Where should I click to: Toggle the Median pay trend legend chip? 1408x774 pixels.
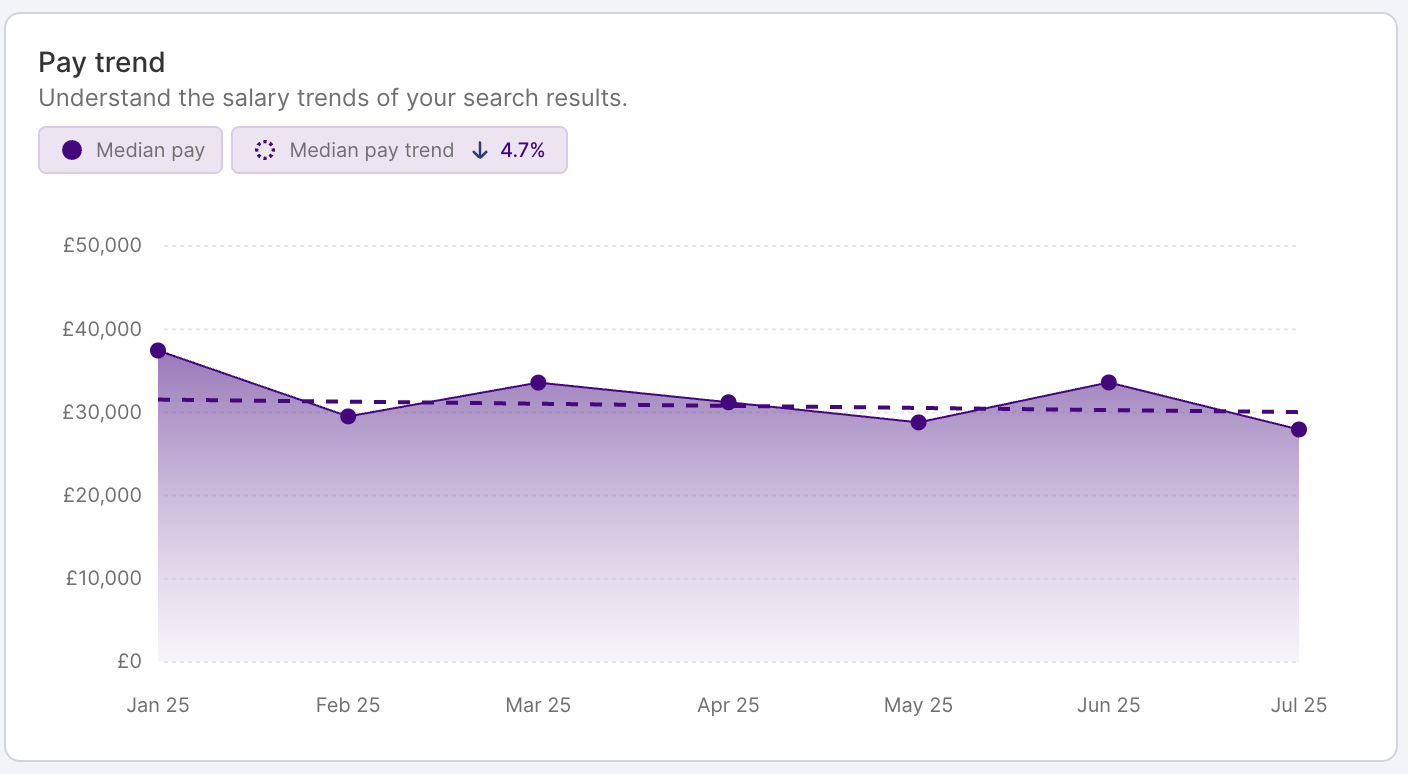tap(399, 150)
